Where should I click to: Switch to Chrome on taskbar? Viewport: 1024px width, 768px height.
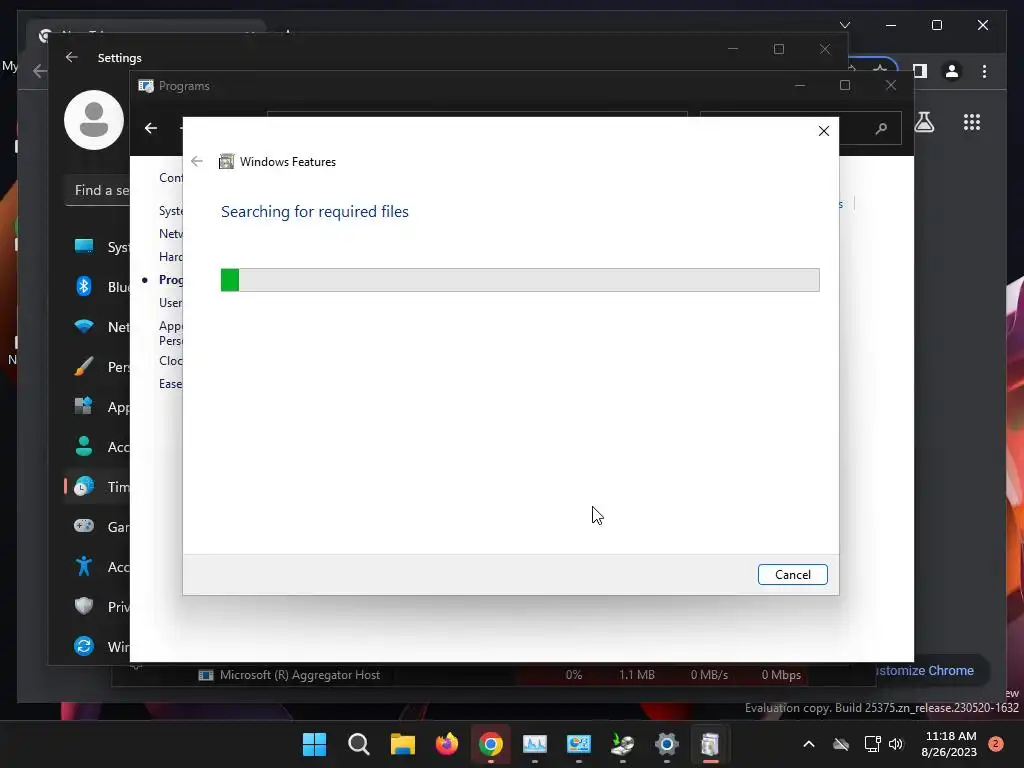click(x=490, y=744)
